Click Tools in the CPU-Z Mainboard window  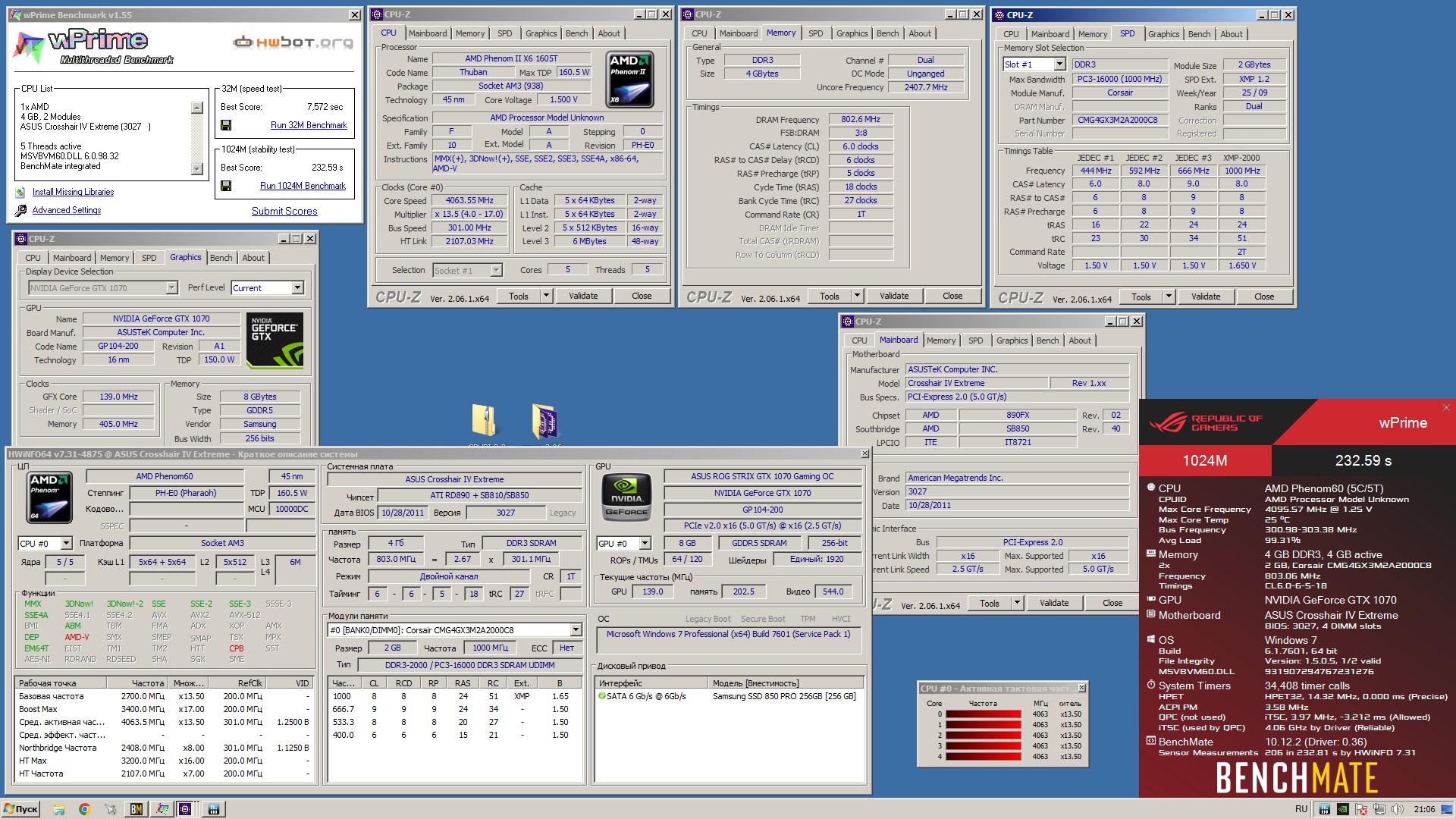(990, 603)
